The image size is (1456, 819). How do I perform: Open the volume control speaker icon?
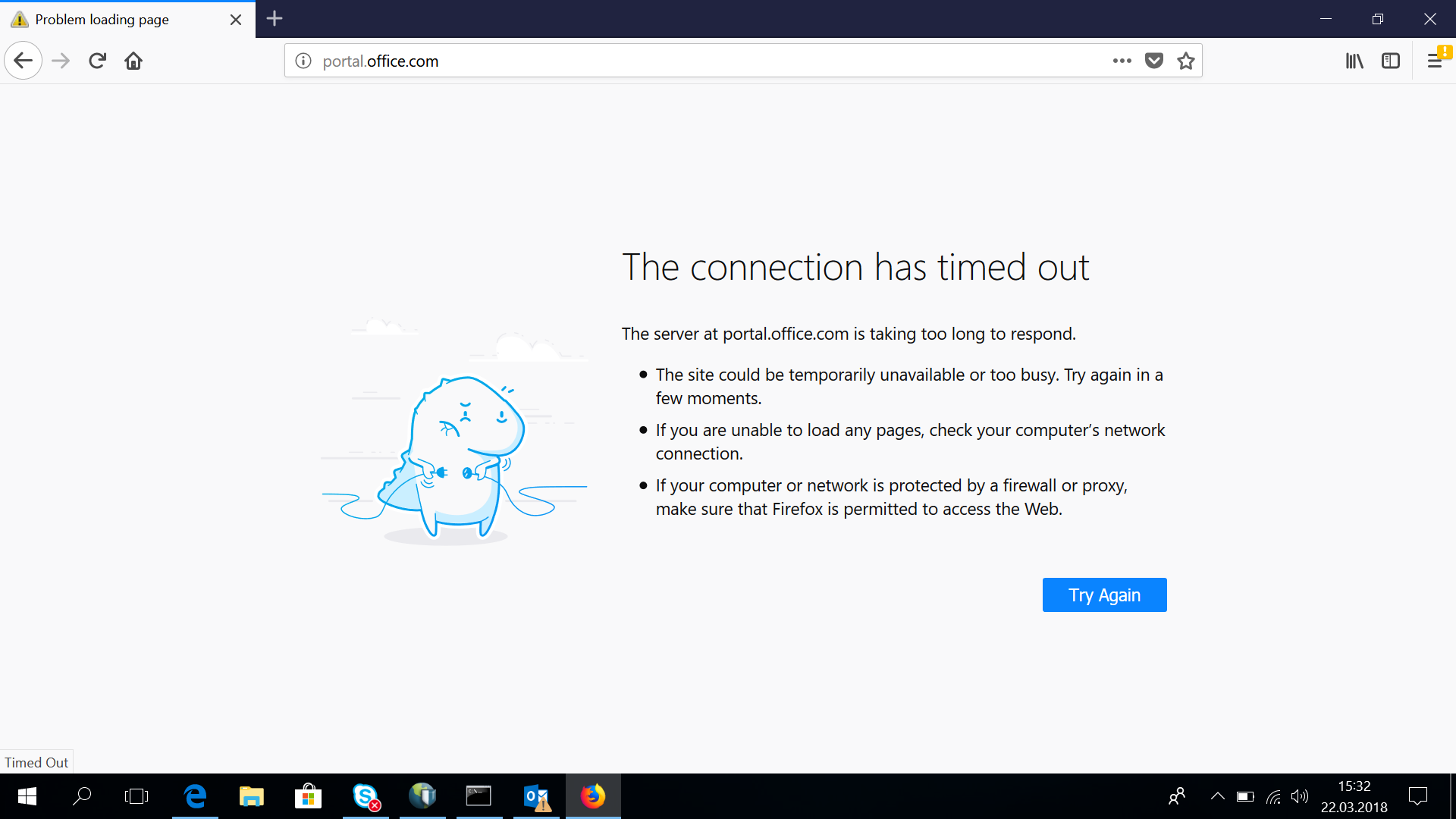(x=1300, y=796)
